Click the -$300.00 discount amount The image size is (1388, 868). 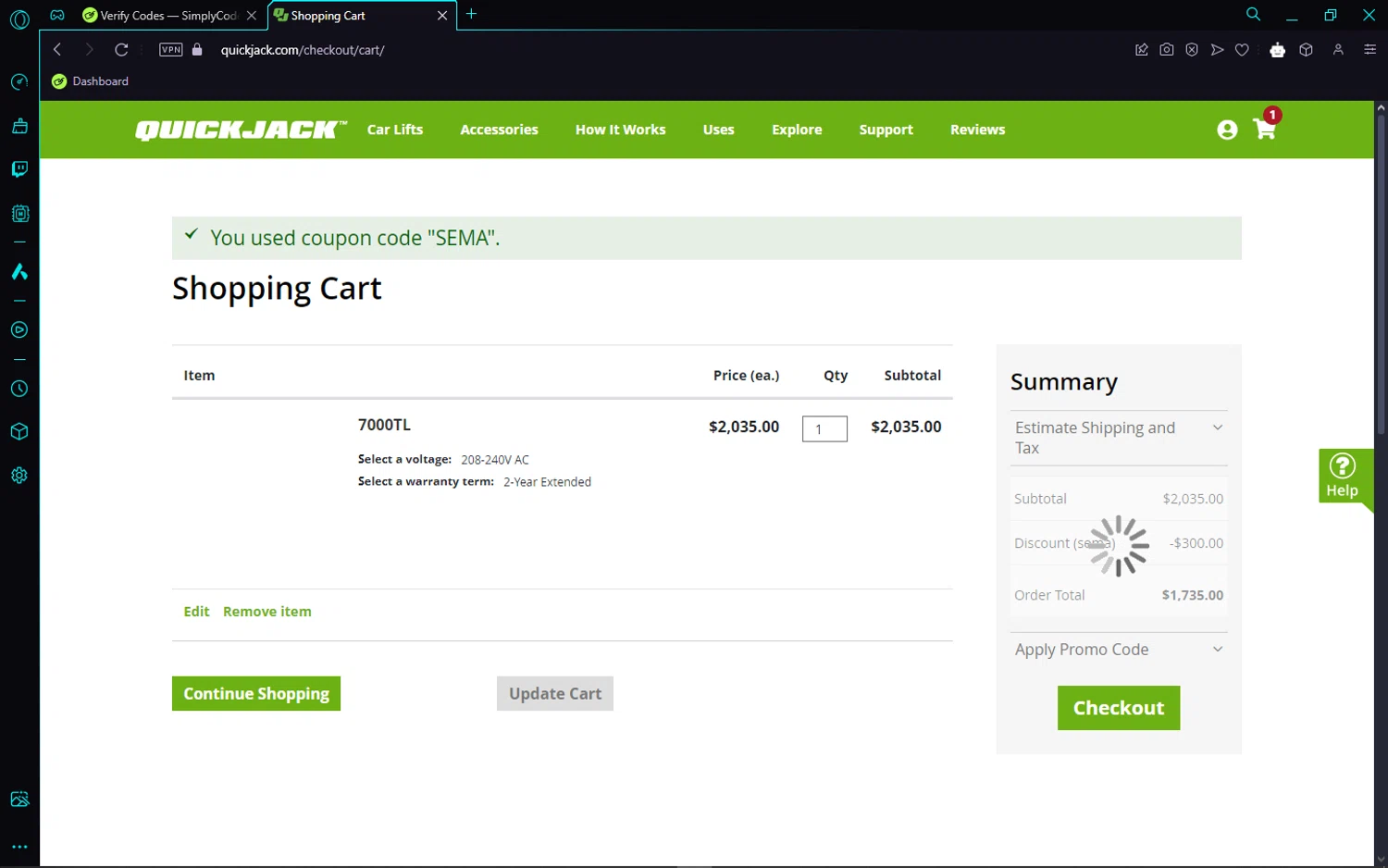tap(1196, 543)
